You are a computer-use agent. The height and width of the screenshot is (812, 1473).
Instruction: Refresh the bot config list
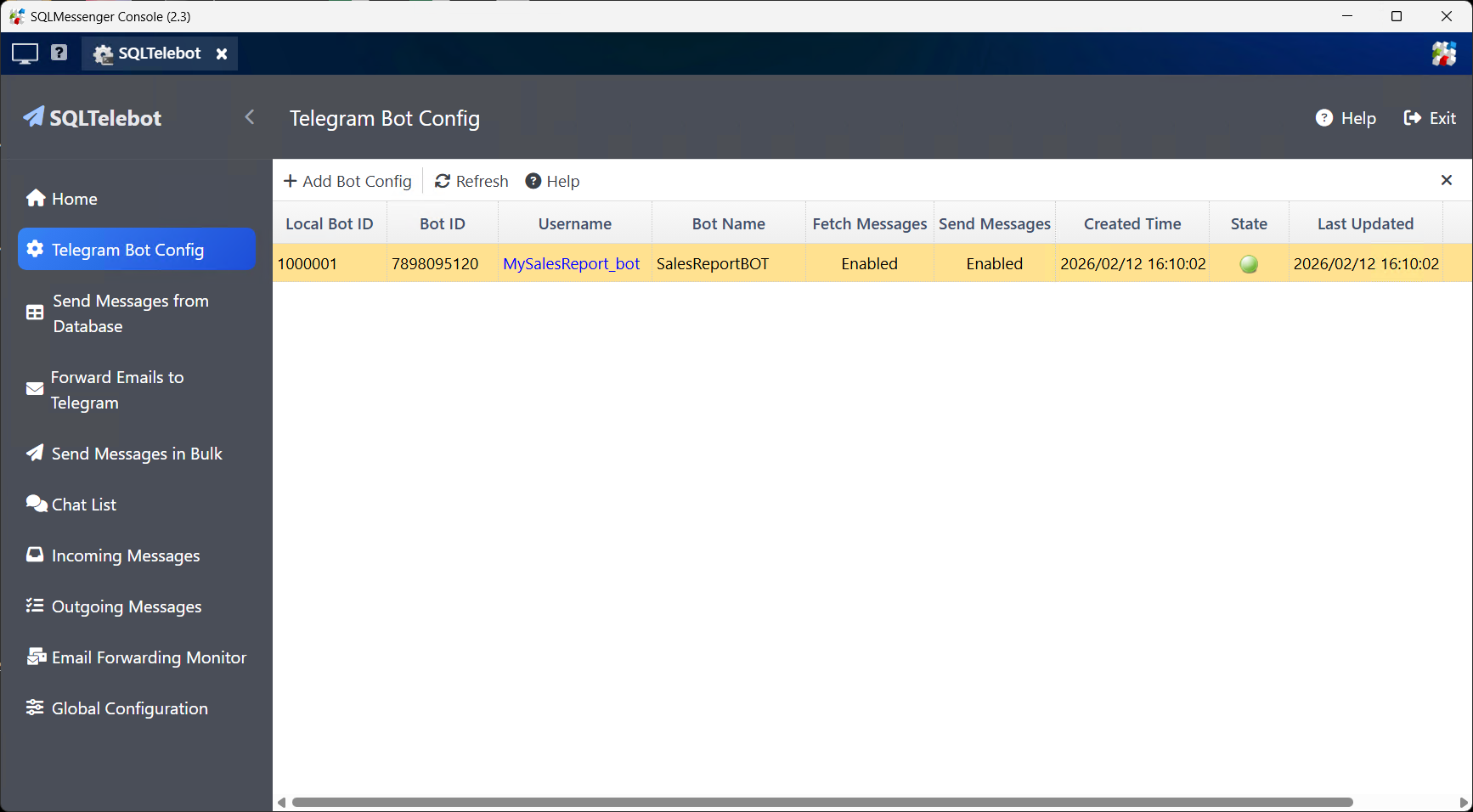coord(471,180)
